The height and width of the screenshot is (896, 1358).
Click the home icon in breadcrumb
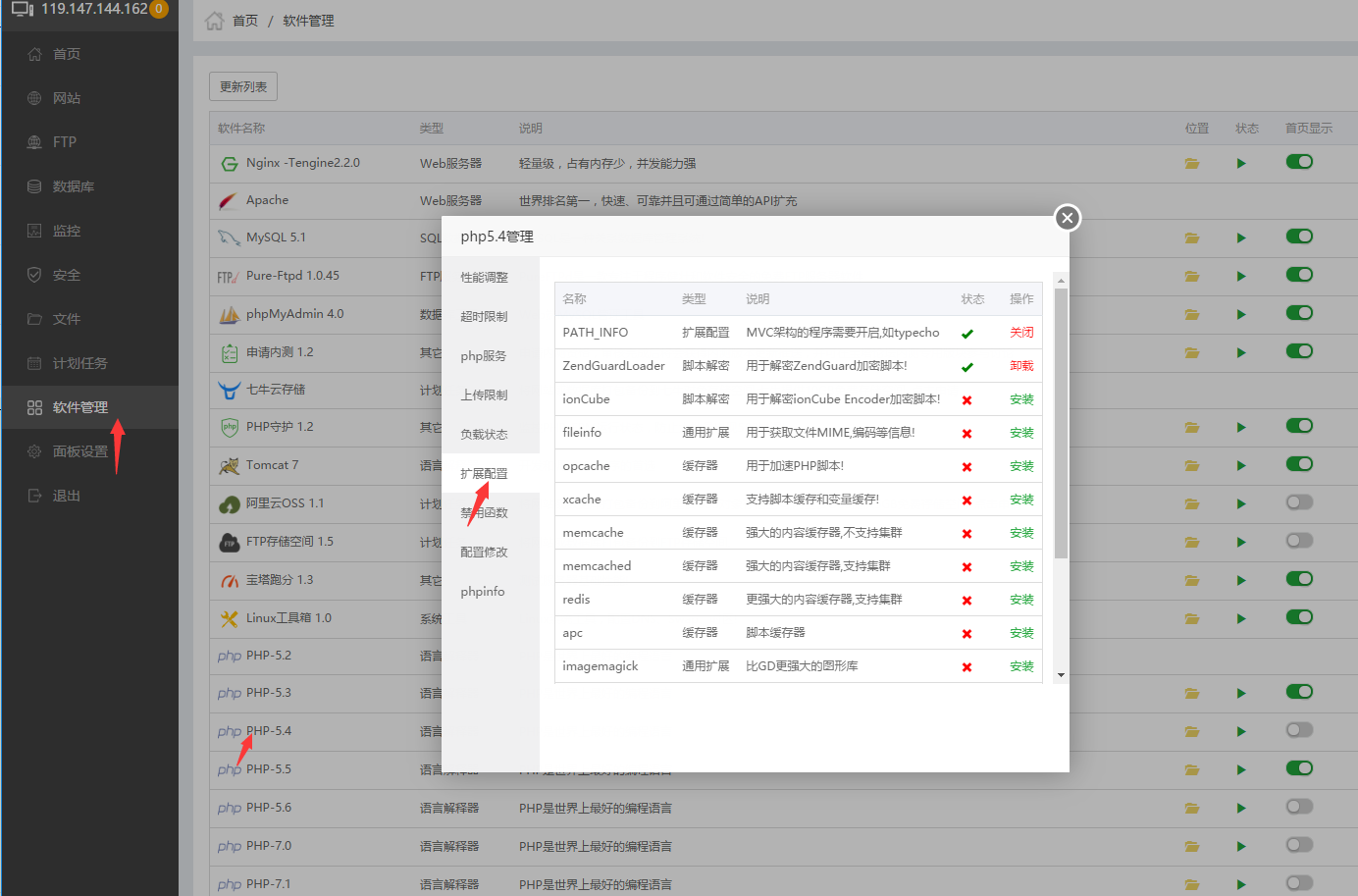[214, 21]
